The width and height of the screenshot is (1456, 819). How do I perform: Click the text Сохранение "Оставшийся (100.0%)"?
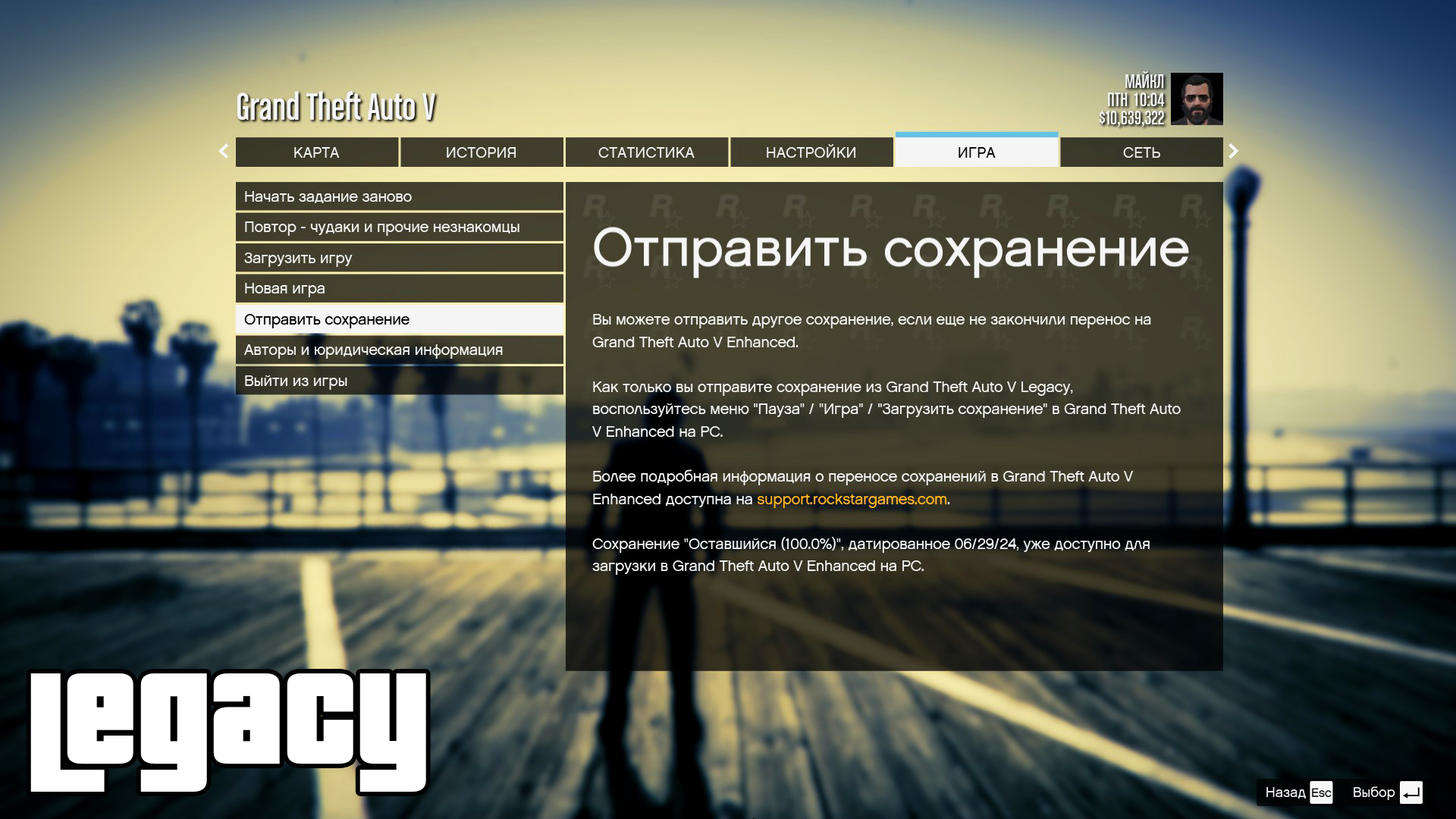point(716,544)
